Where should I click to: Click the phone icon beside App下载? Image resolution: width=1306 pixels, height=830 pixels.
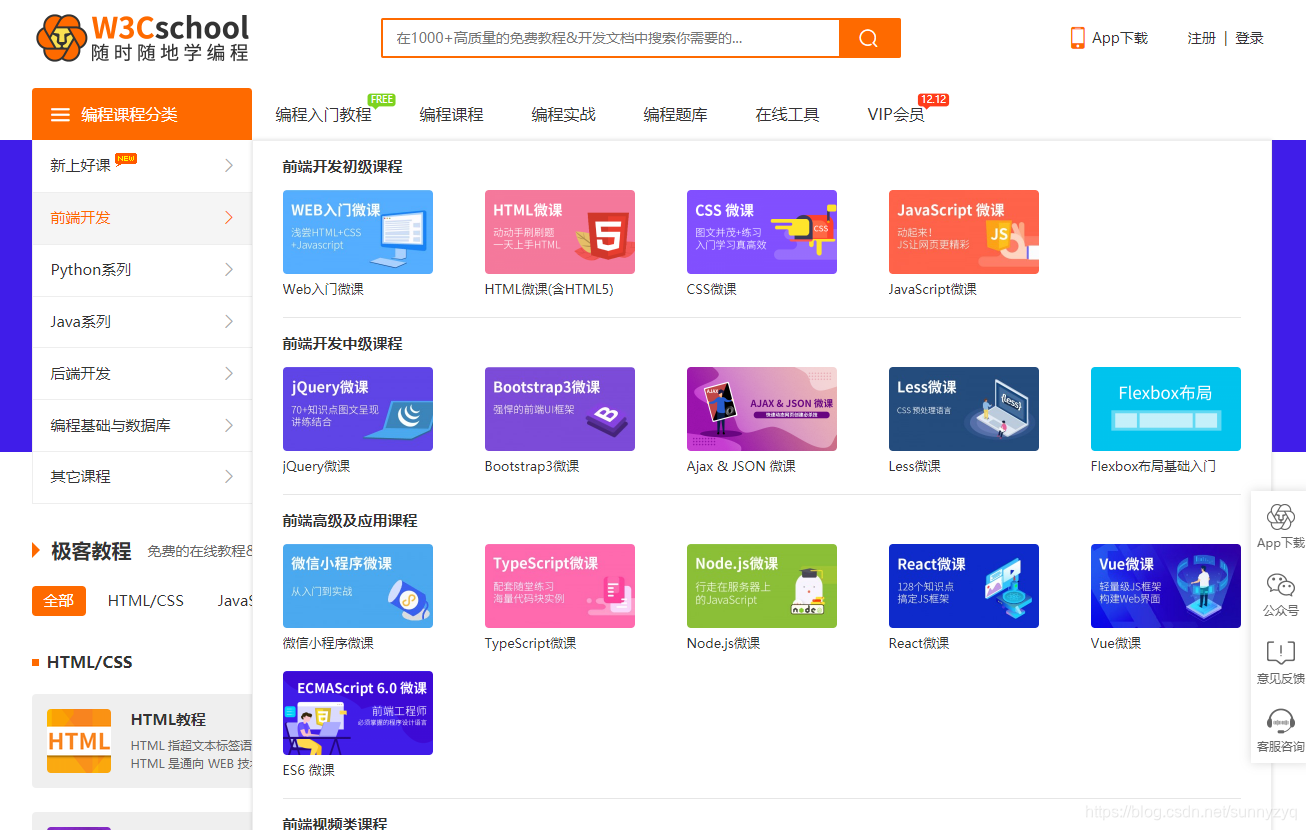1078,38
